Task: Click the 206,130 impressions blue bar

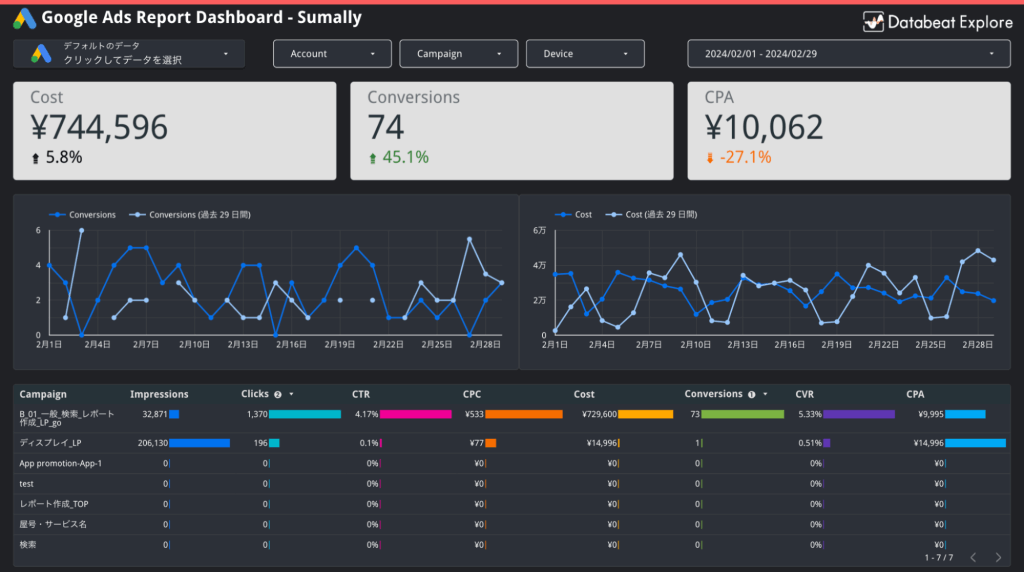Action: click(200, 443)
